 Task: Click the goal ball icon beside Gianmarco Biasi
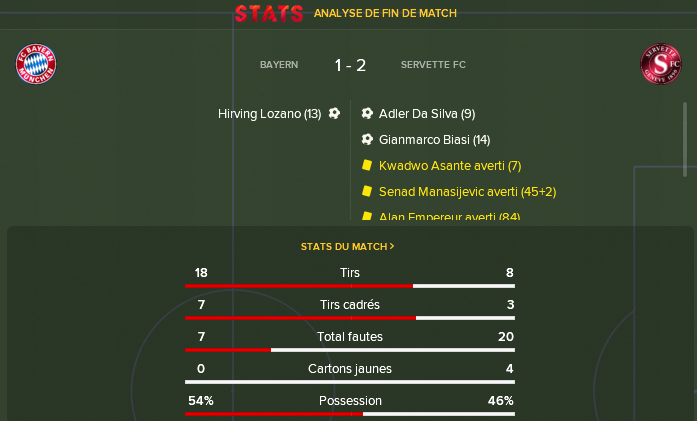point(367,140)
